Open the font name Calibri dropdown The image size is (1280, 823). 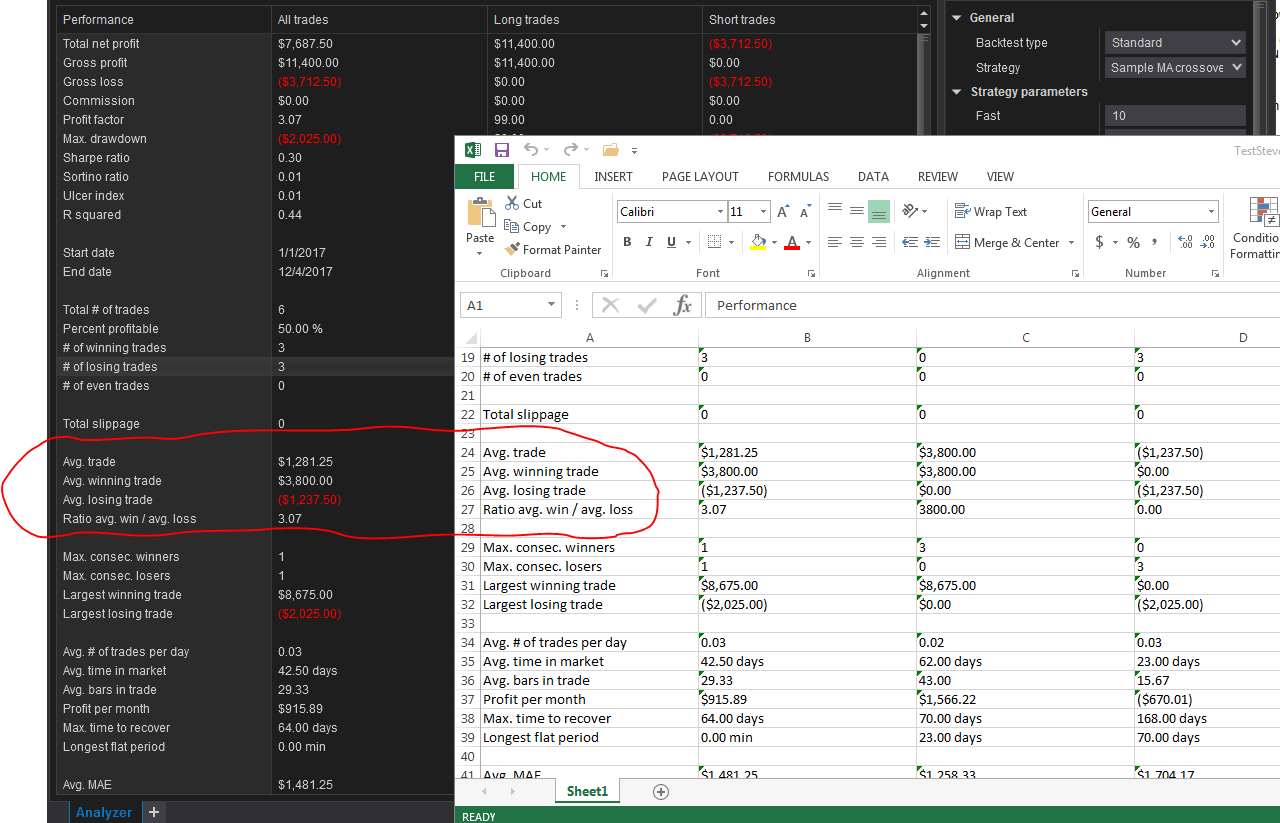click(x=720, y=212)
